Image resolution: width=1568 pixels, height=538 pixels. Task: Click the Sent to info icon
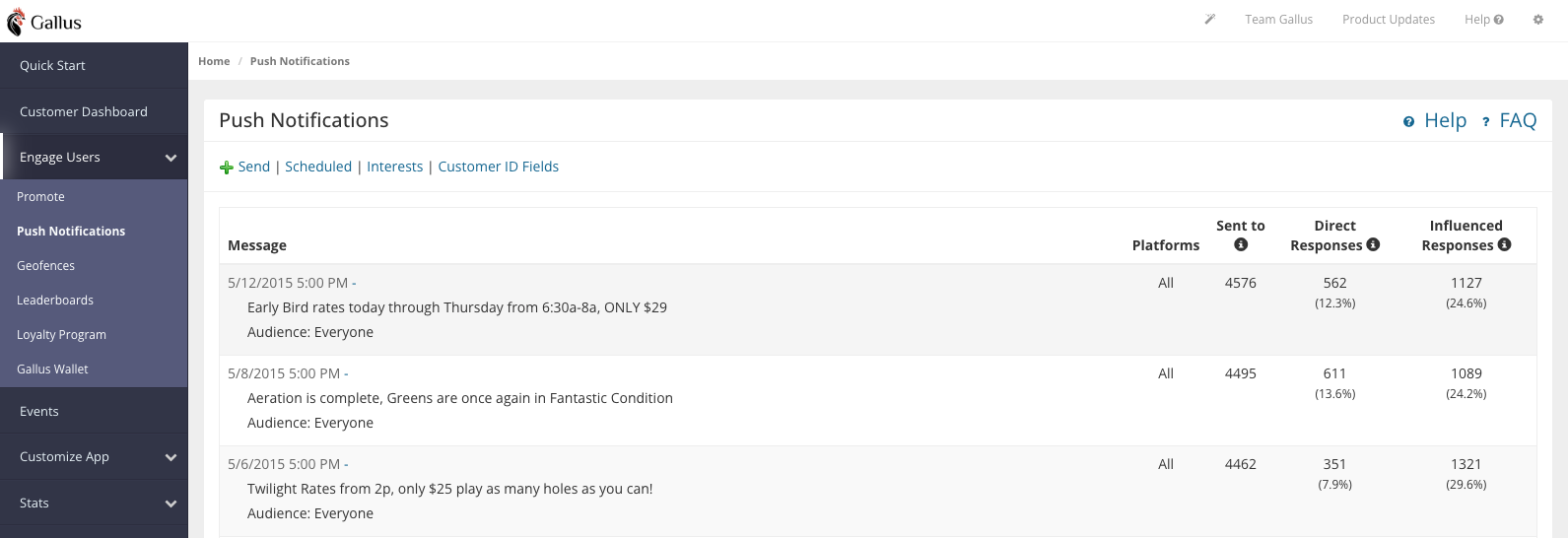tap(1241, 245)
